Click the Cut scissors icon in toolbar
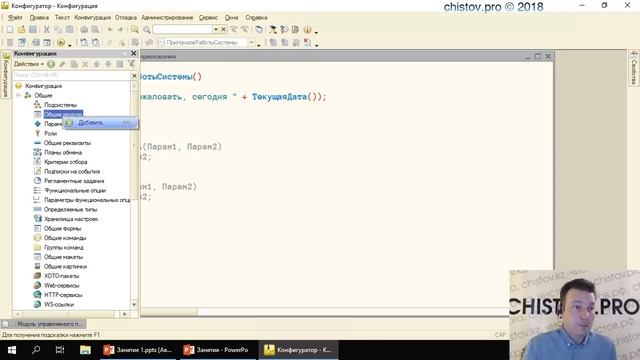 pos(47,29)
